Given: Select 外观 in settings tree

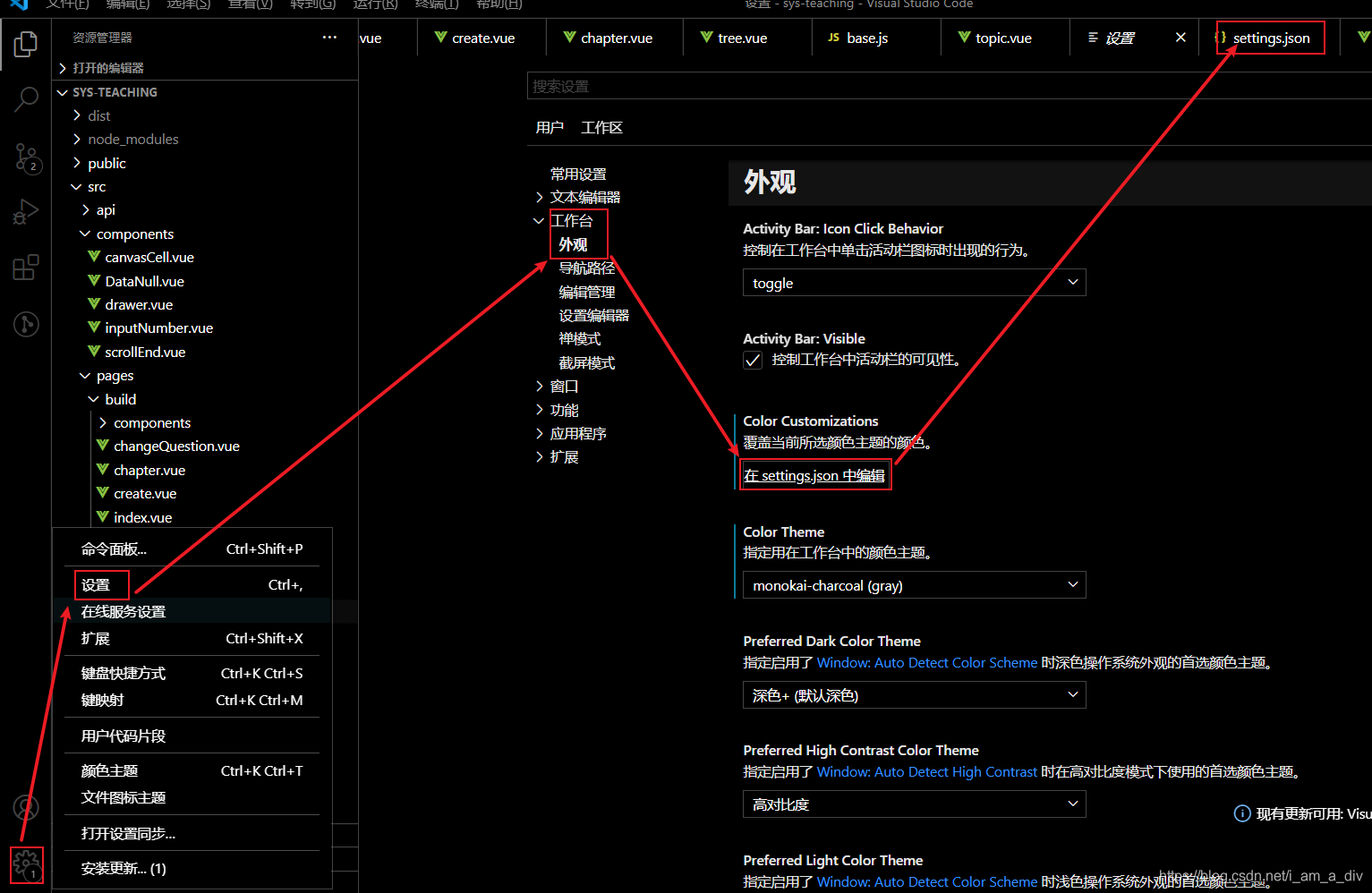Looking at the screenshot, I should [573, 244].
